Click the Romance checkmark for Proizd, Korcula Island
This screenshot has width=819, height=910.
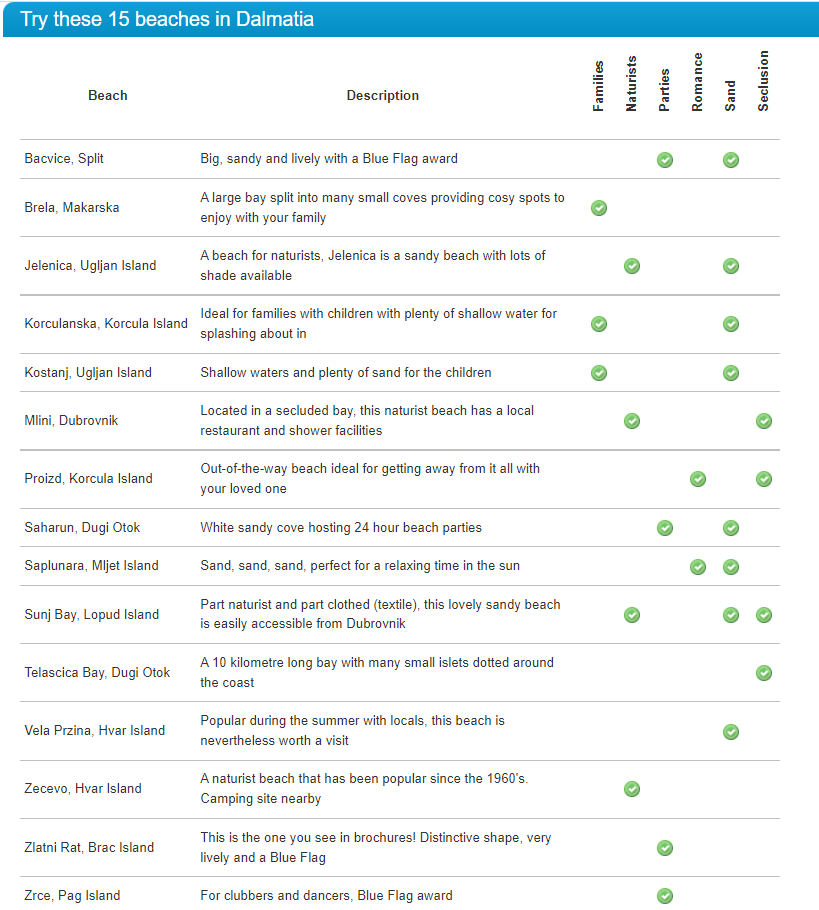point(698,479)
